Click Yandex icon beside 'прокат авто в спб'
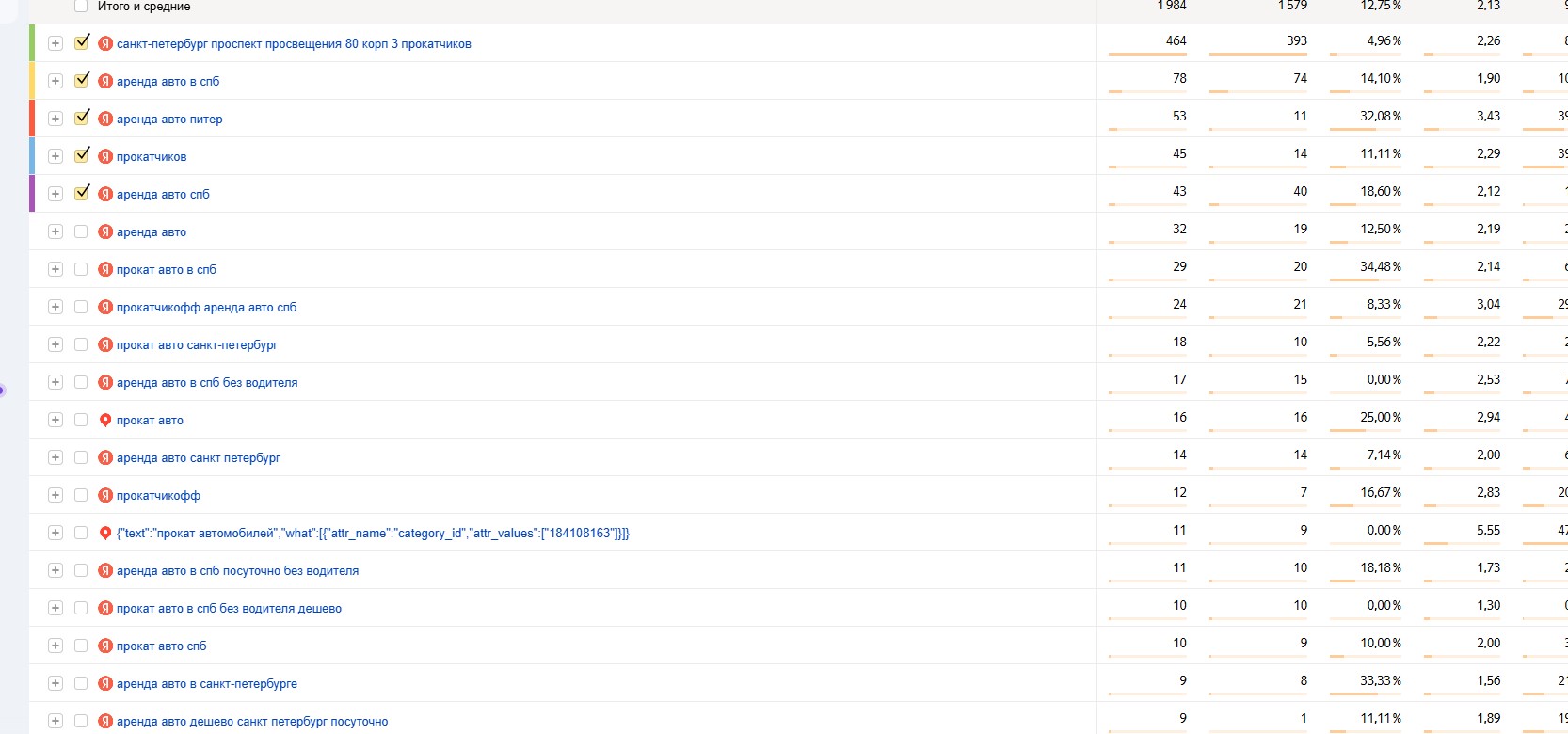The height and width of the screenshot is (734, 1568). point(105,269)
